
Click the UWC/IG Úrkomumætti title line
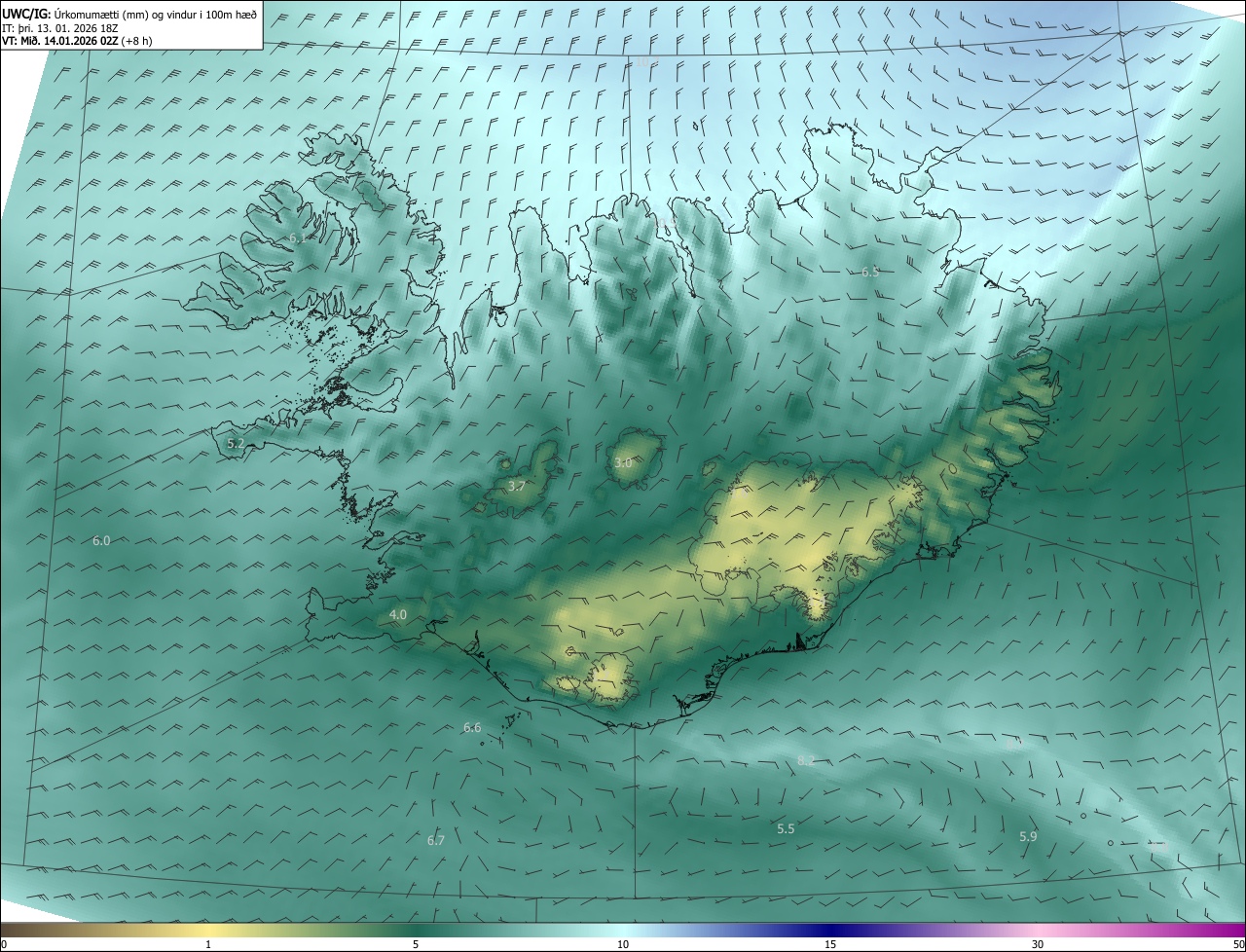129,14
